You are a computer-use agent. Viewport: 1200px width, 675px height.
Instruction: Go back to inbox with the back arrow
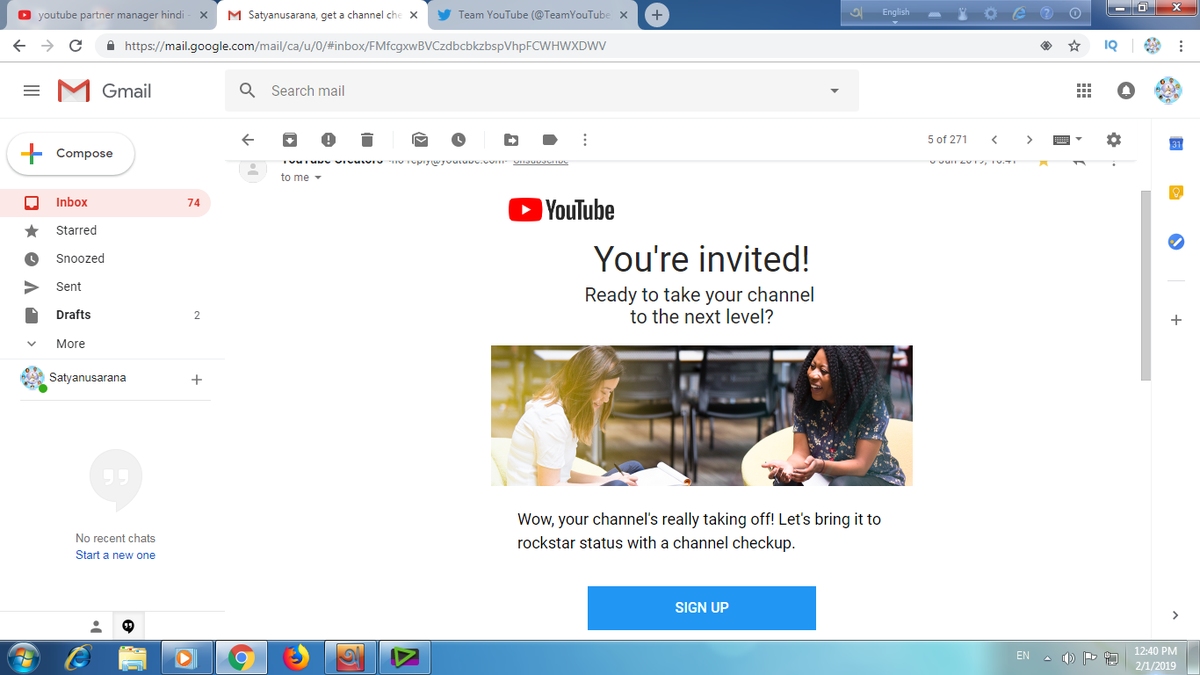click(x=248, y=139)
